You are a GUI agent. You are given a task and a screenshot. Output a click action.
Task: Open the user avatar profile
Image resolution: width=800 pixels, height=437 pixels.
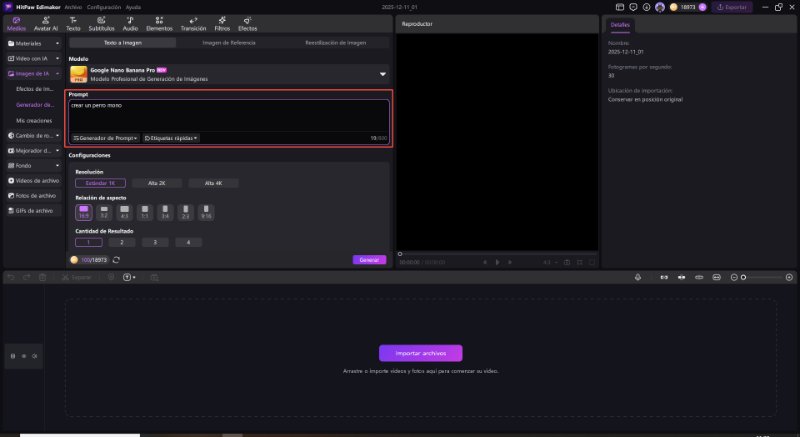point(660,7)
